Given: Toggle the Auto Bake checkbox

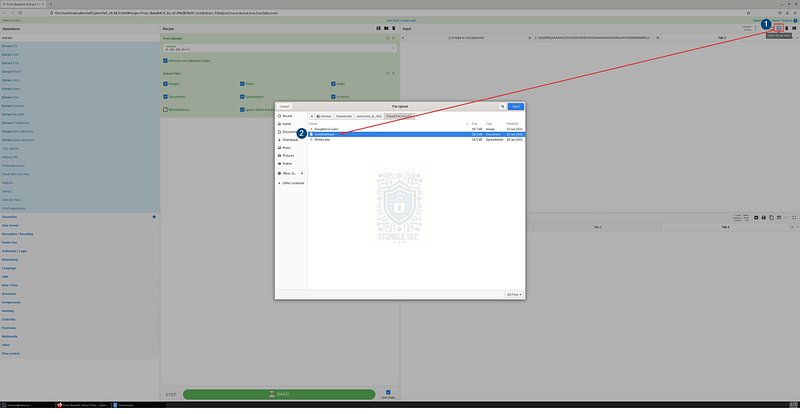Looking at the screenshot, I should (388, 392).
